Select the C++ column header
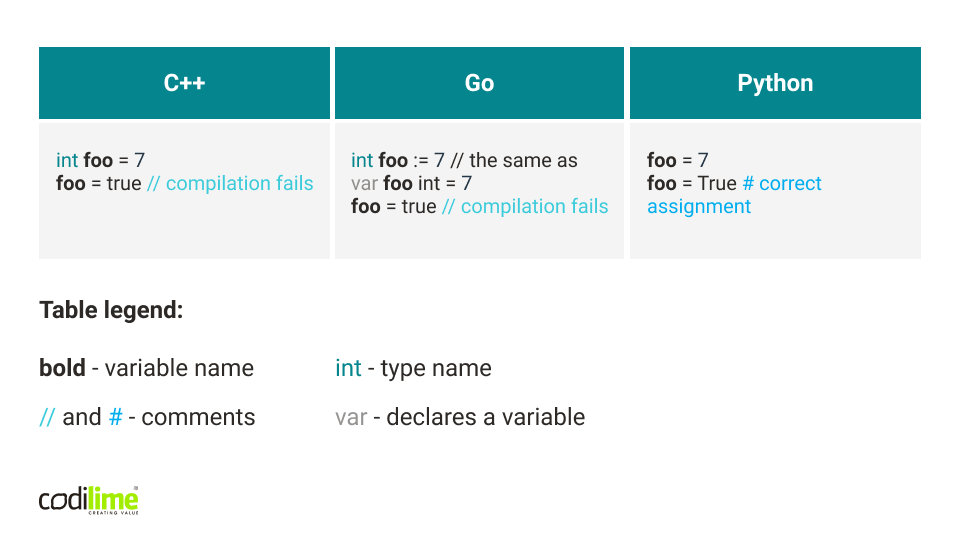The image size is (960, 540). (184, 83)
